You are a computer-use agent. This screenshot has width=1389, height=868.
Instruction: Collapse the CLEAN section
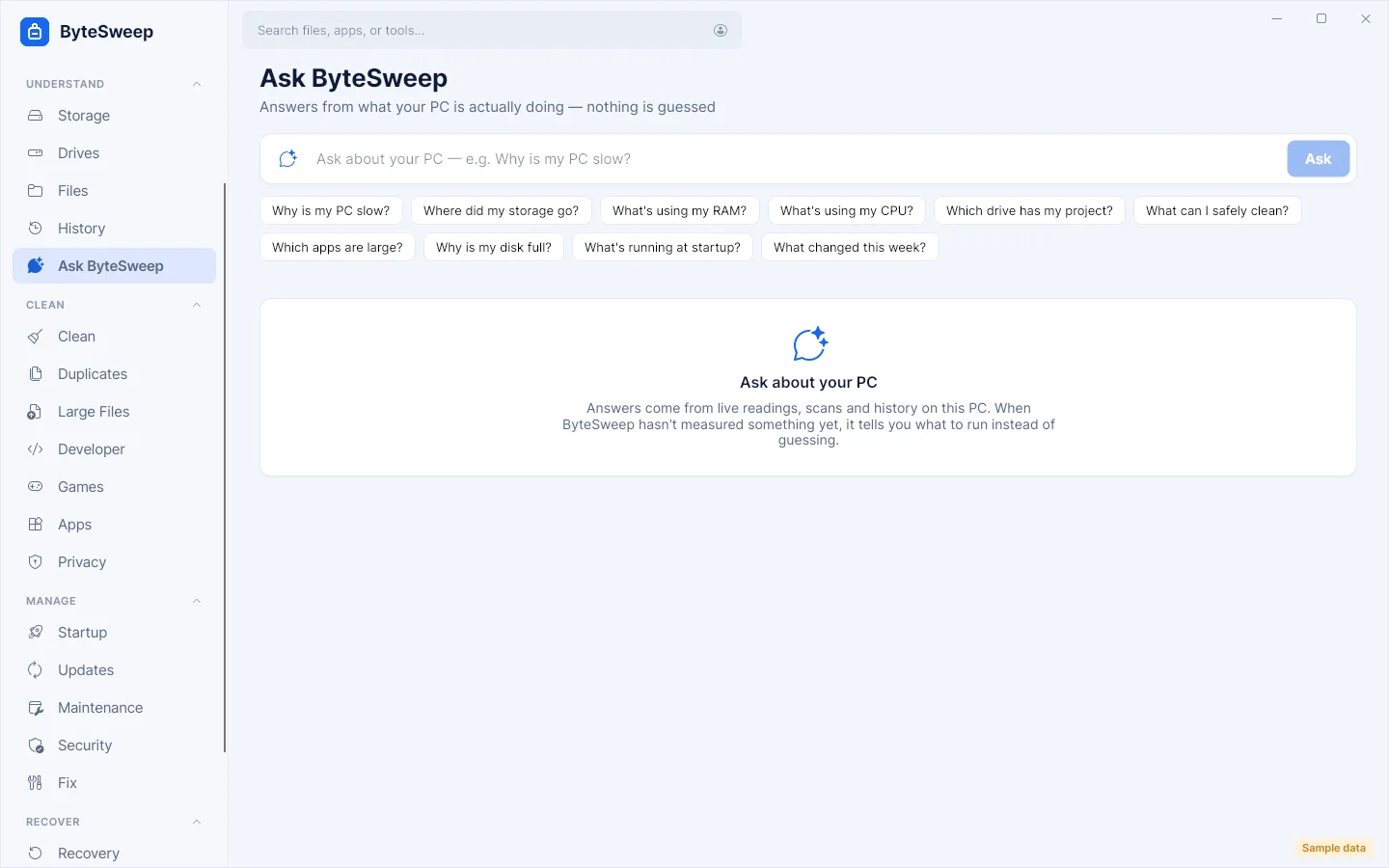point(197,305)
